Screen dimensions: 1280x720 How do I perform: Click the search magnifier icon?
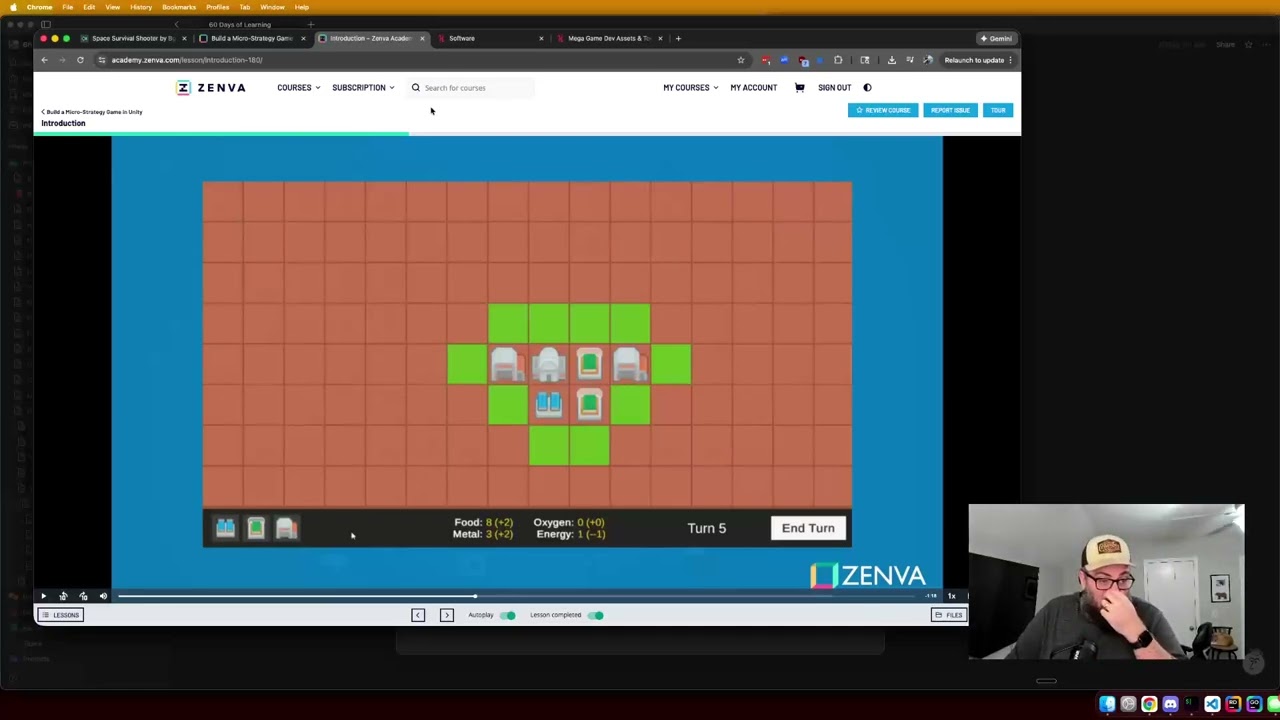pyautogui.click(x=416, y=88)
